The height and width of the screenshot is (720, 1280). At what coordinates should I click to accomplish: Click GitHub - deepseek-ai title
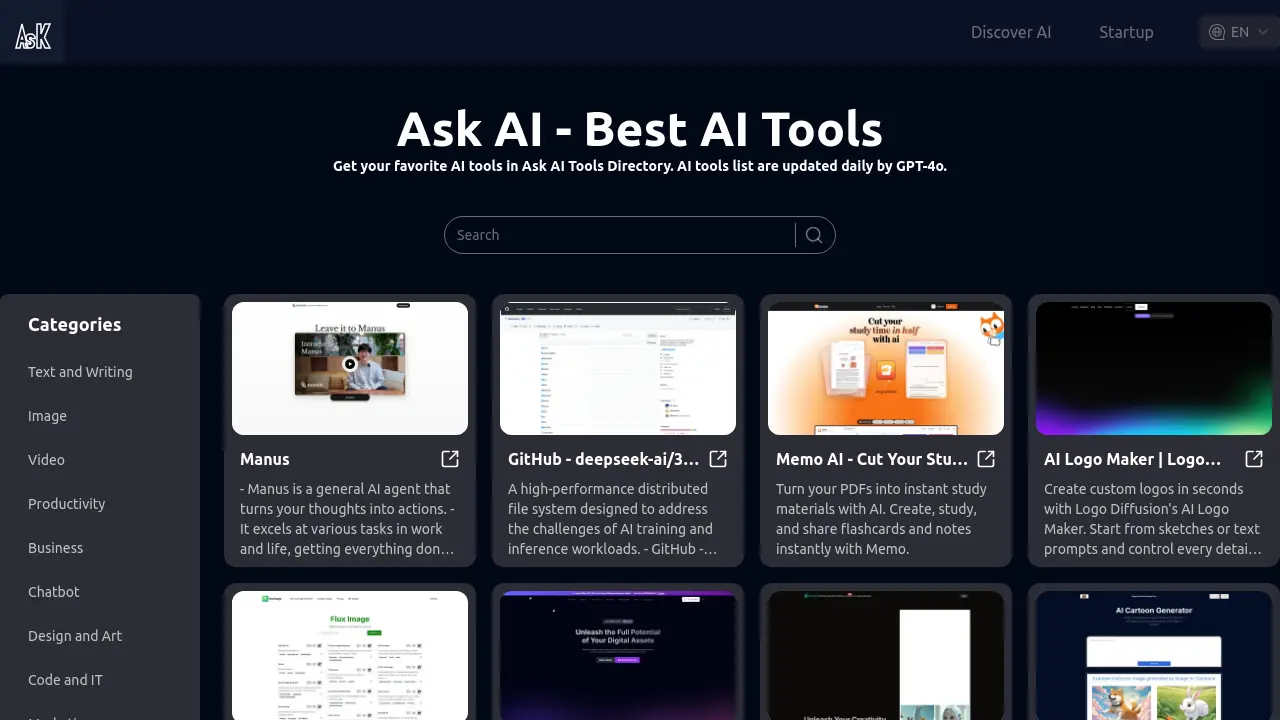pos(603,459)
